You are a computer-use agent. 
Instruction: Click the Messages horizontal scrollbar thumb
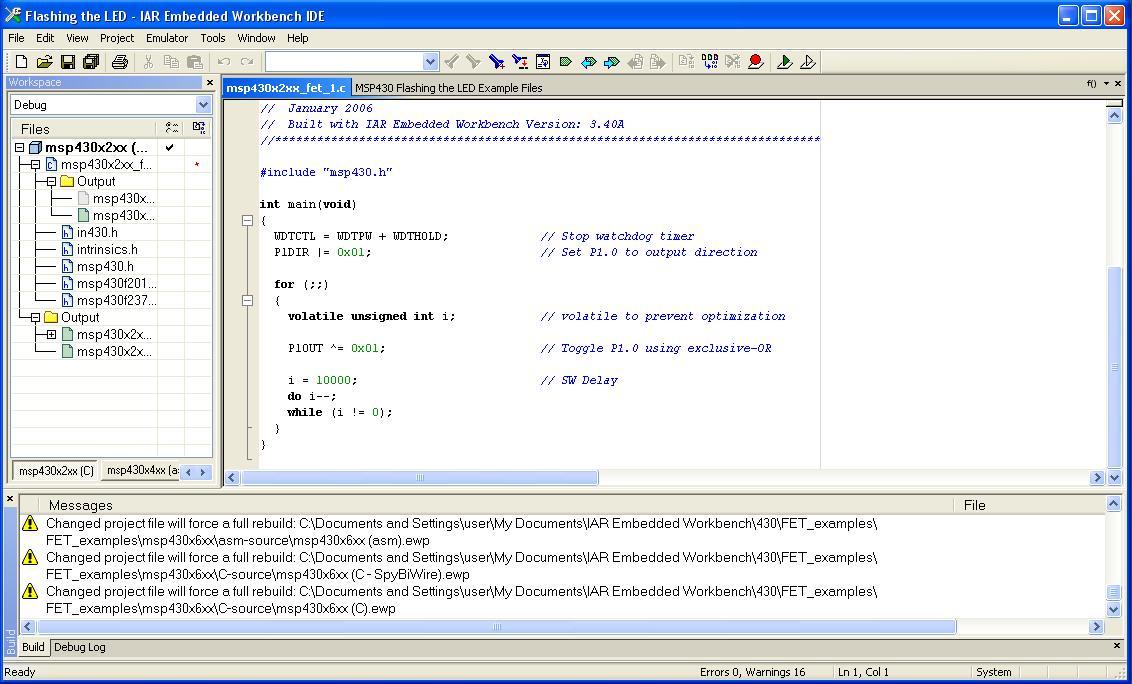tap(497, 626)
